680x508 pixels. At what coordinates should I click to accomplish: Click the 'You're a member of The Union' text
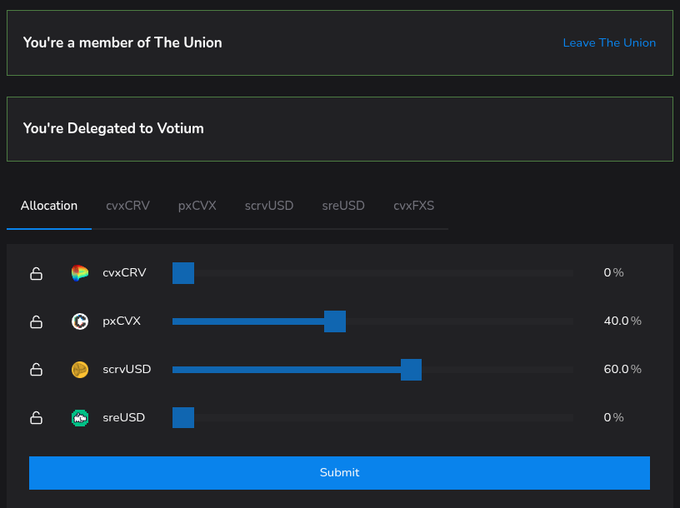(123, 43)
